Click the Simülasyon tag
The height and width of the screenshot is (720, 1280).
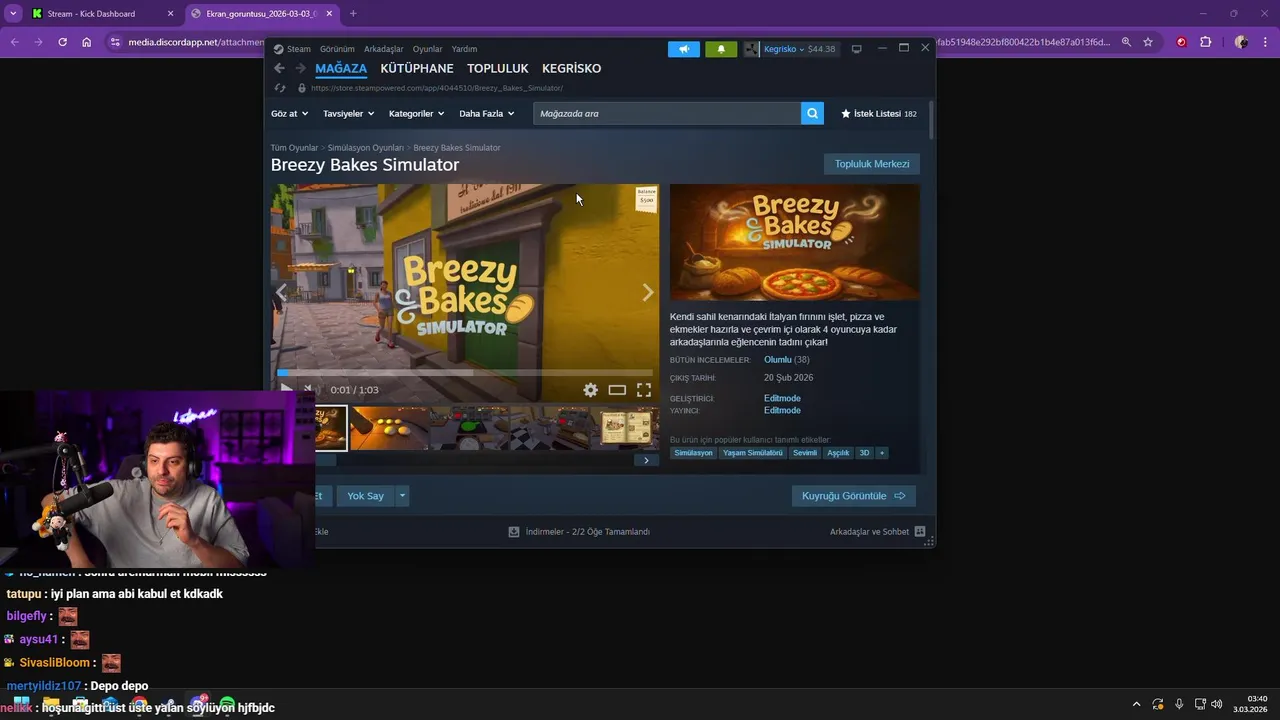pyautogui.click(x=693, y=453)
